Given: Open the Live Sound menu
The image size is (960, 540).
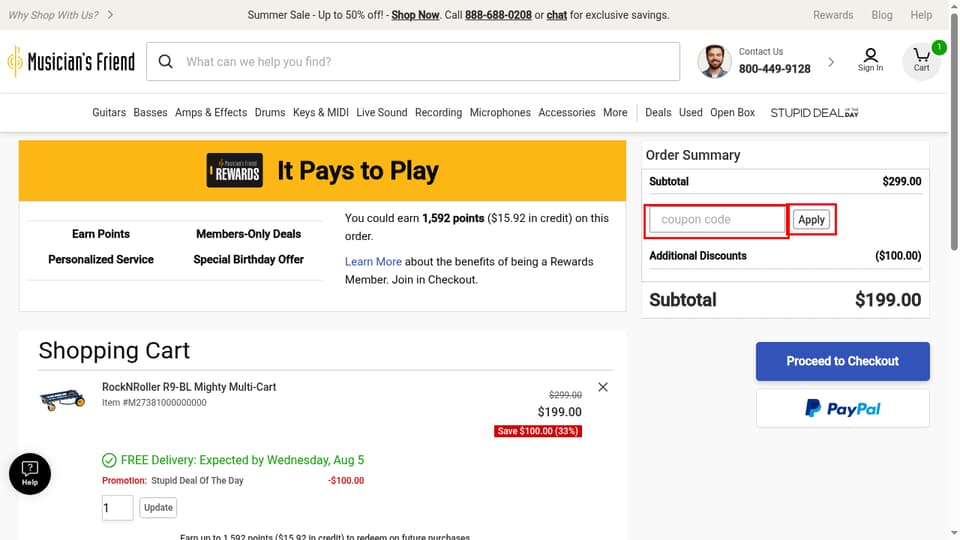Looking at the screenshot, I should coord(381,113).
